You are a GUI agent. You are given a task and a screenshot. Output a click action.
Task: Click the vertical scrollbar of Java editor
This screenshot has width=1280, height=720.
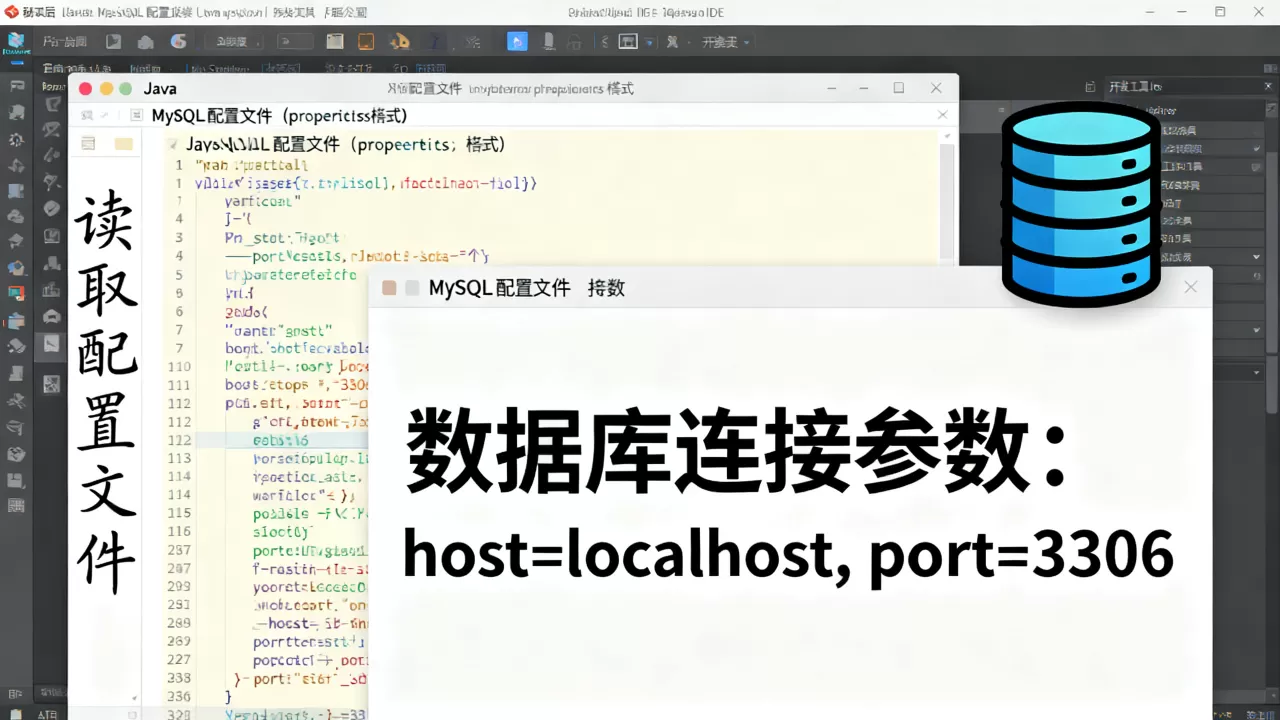click(947, 200)
